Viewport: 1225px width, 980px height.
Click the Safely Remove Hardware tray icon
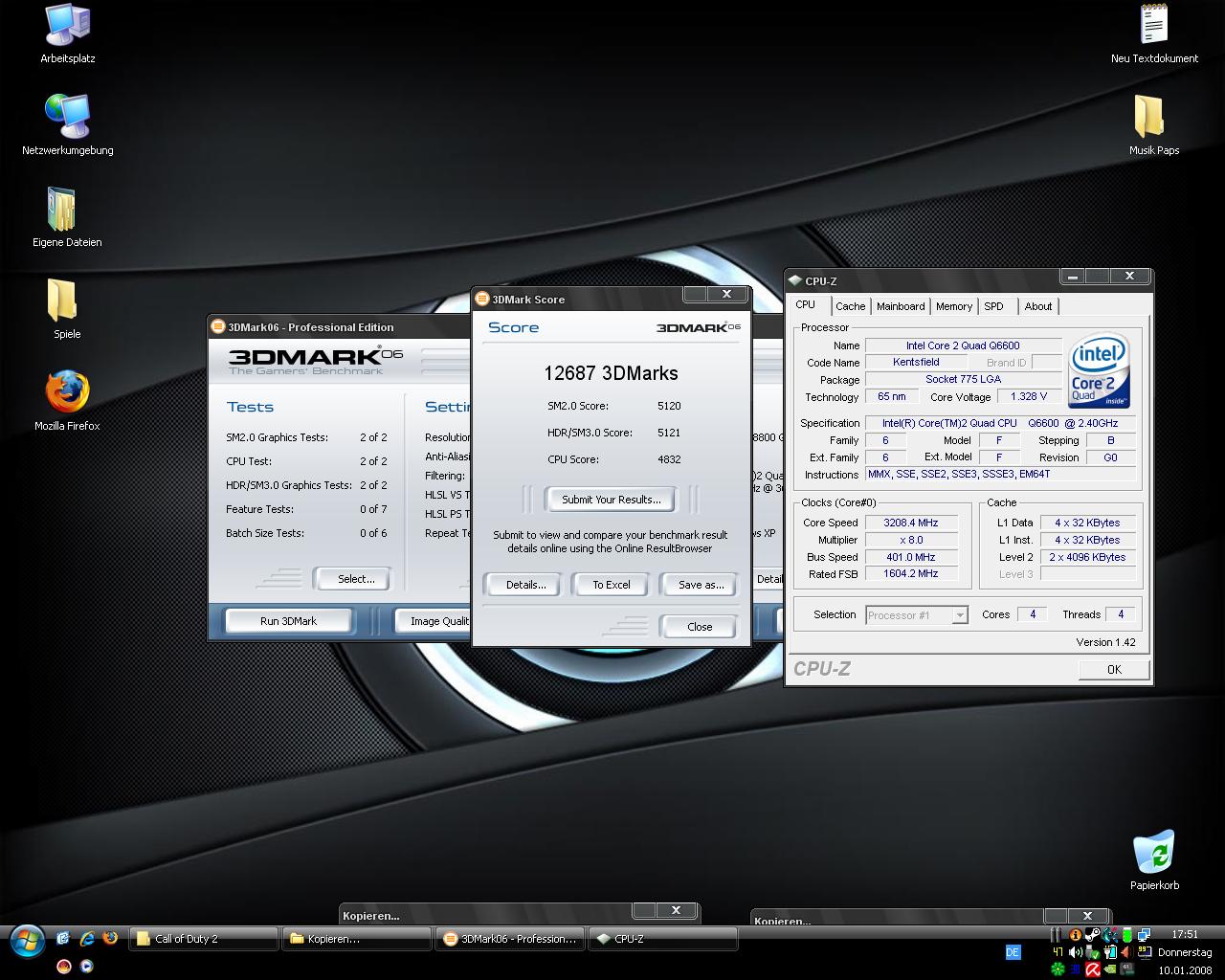pyautogui.click(x=1092, y=952)
